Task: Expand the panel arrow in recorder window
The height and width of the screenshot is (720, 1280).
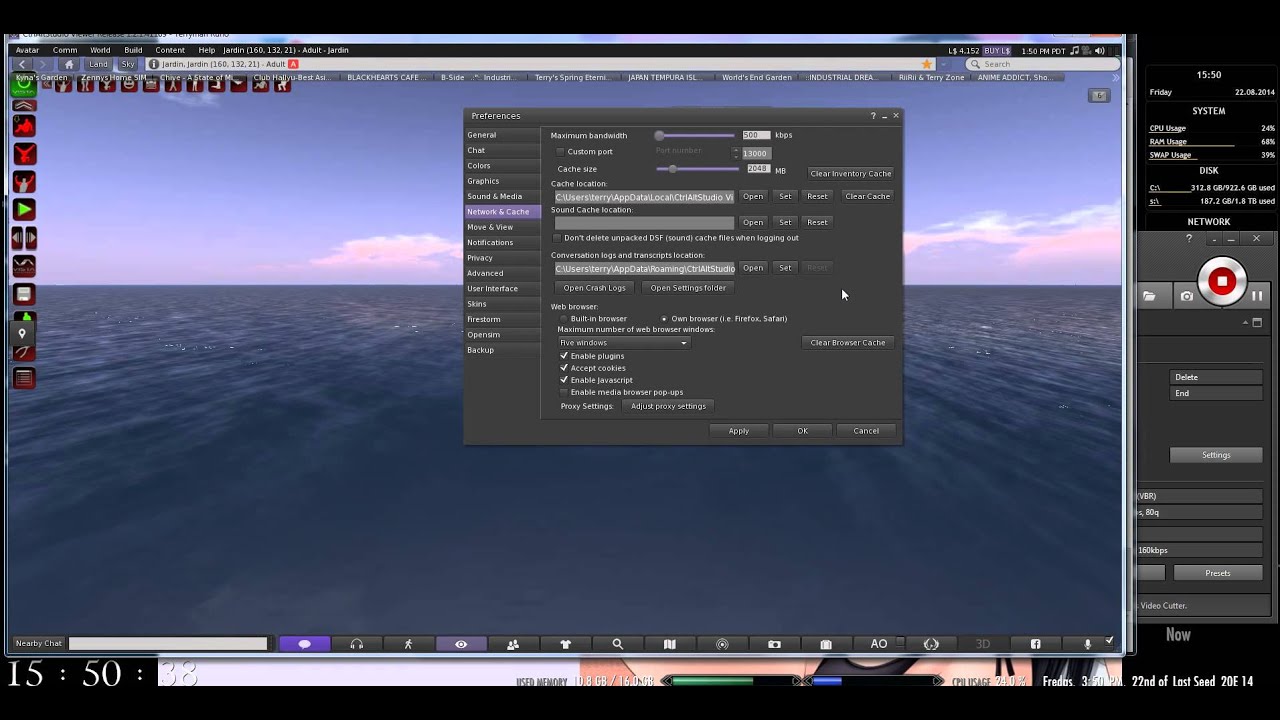Action: [1246, 322]
